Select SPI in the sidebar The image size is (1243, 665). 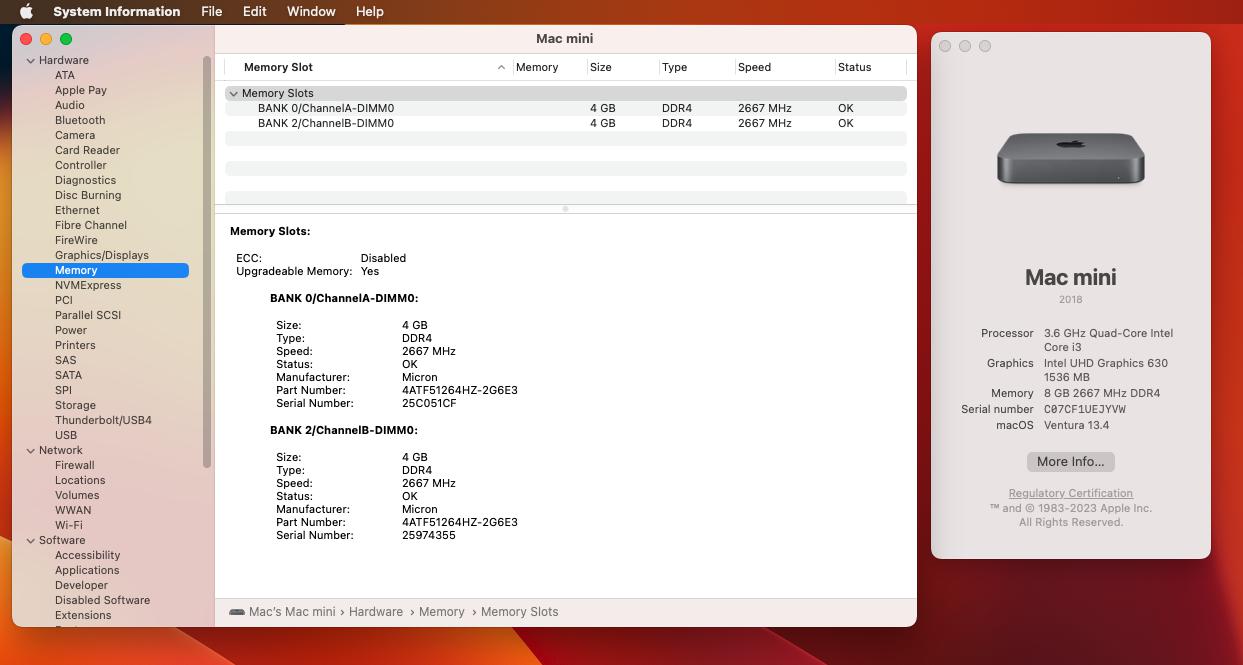63,390
